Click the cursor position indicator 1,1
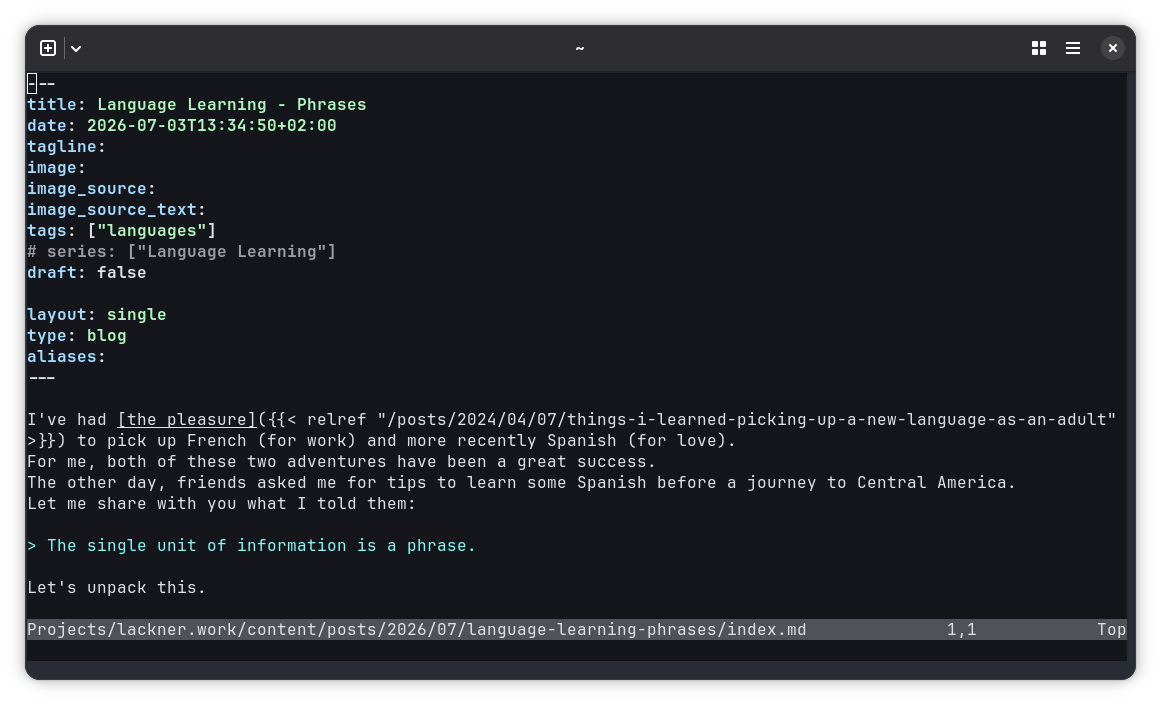Screen dimensions: 1161x705 pos(962,629)
